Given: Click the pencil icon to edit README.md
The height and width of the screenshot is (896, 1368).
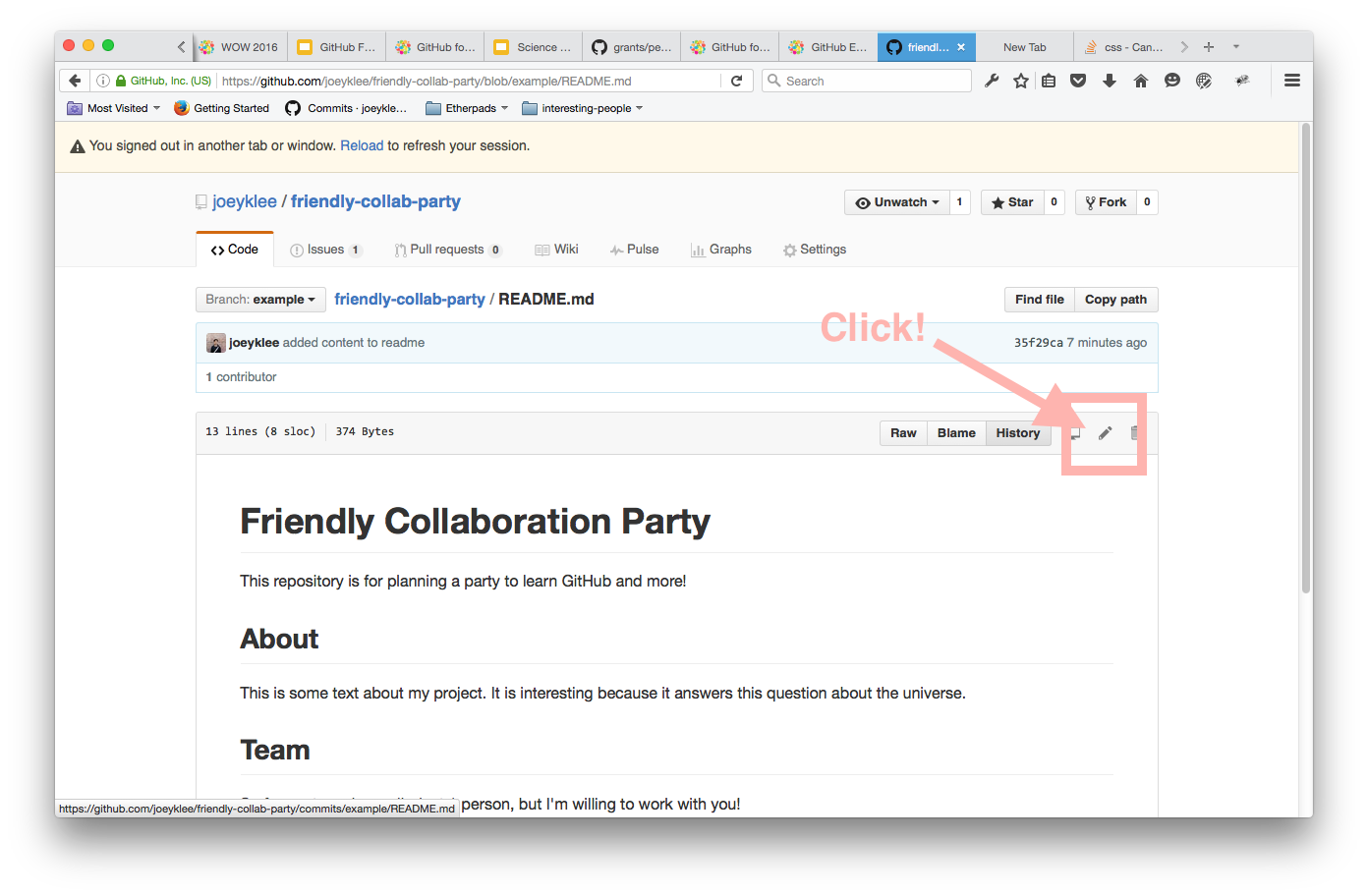Looking at the screenshot, I should [x=1105, y=433].
